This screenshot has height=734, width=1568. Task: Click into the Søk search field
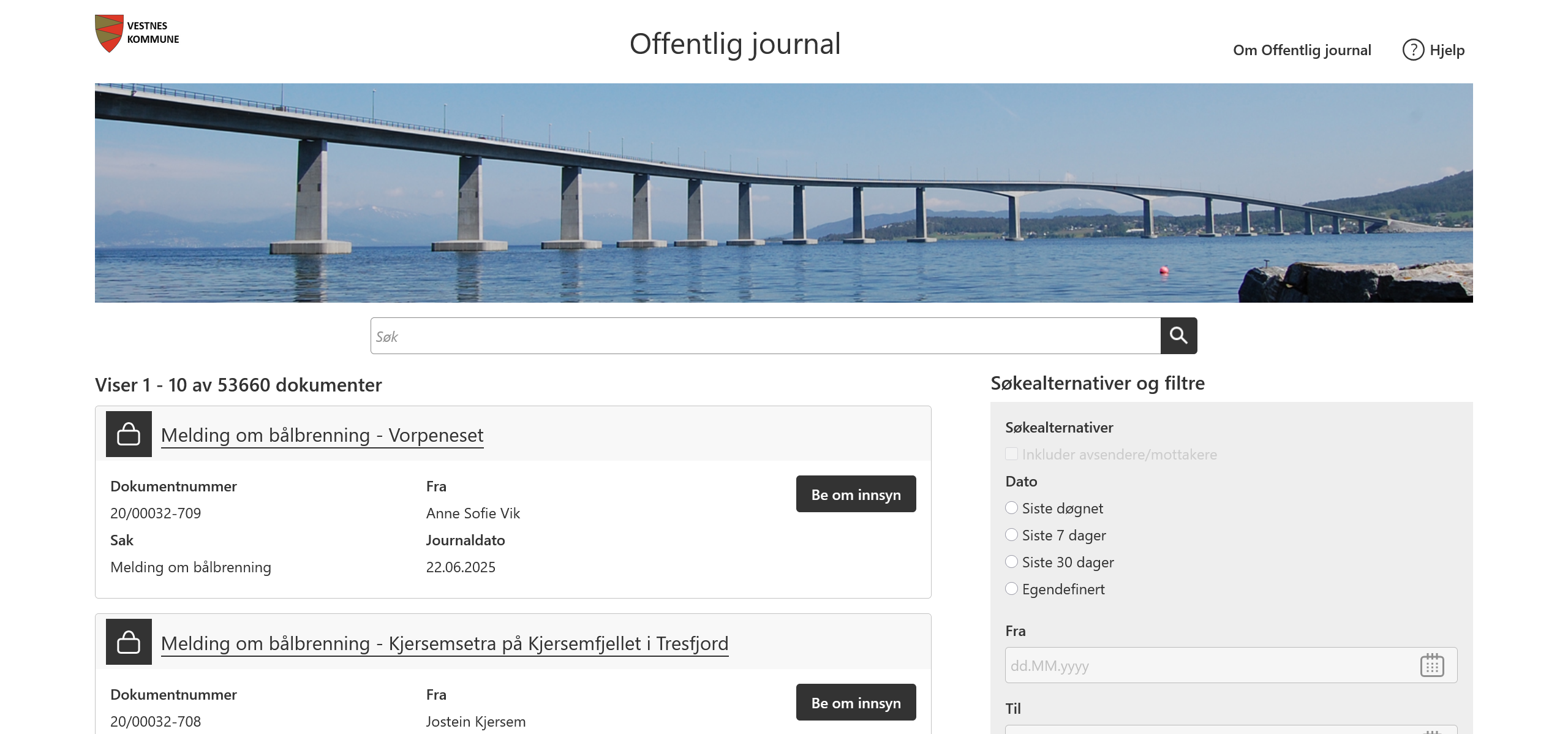pos(766,336)
